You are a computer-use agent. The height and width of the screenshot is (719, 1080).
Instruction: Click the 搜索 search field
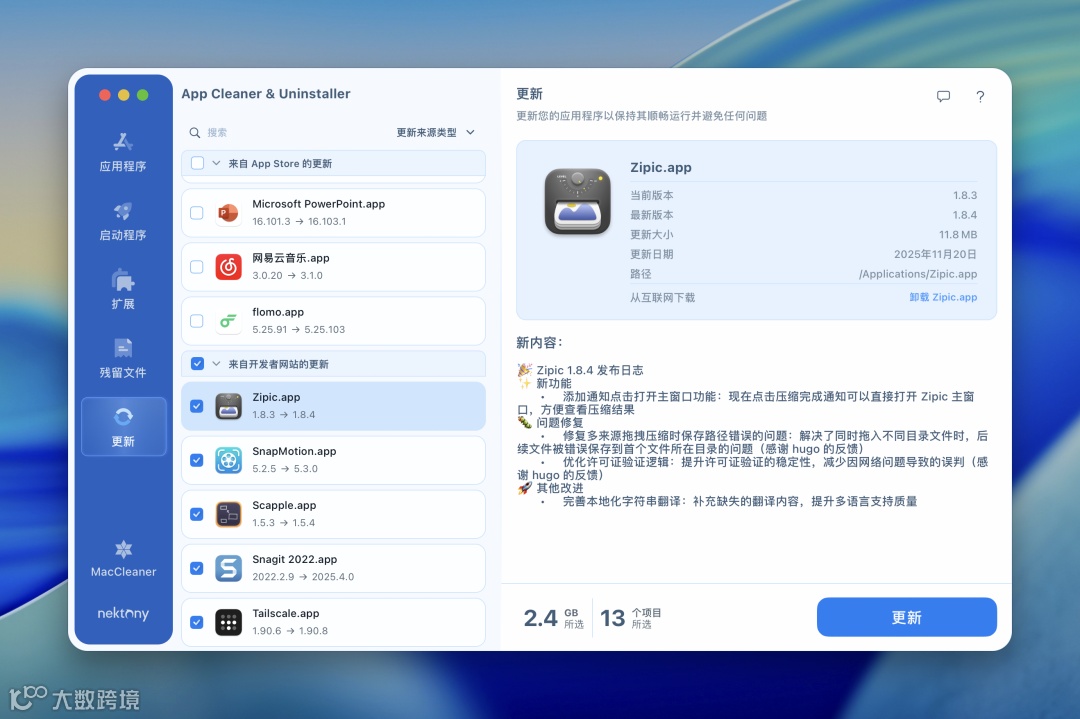289,132
